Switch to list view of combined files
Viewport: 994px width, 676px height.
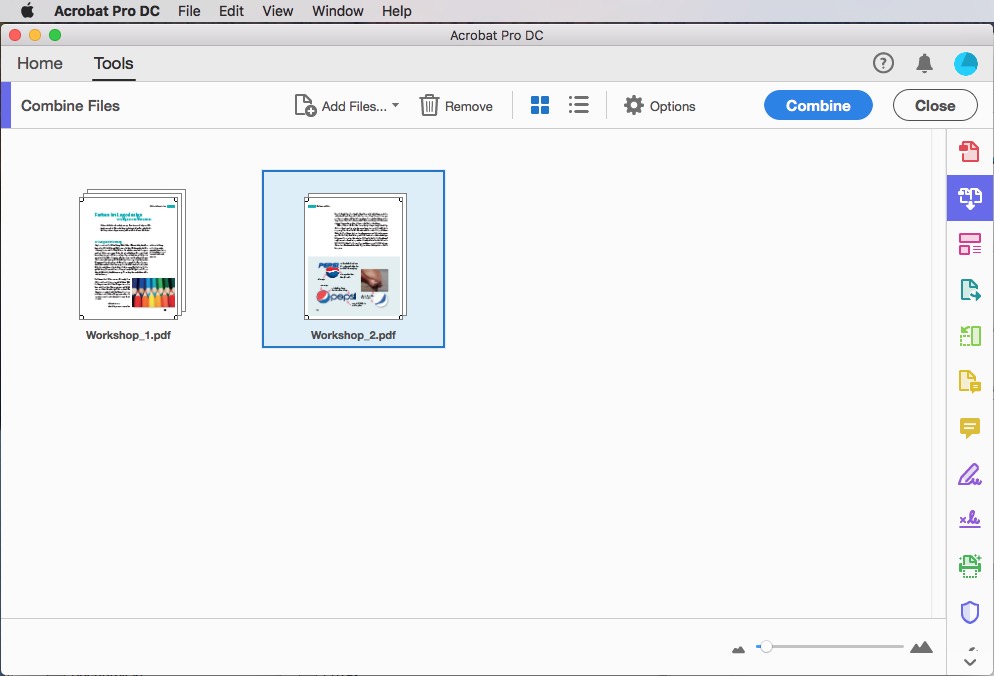(578, 104)
